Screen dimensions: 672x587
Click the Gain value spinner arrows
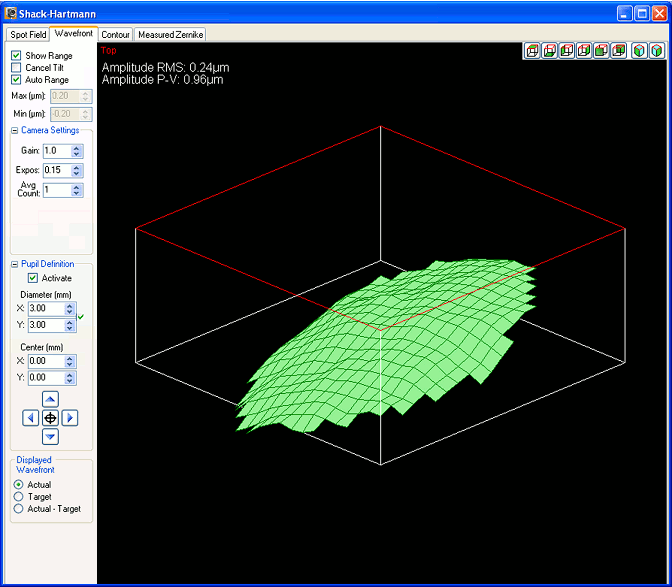(77, 151)
